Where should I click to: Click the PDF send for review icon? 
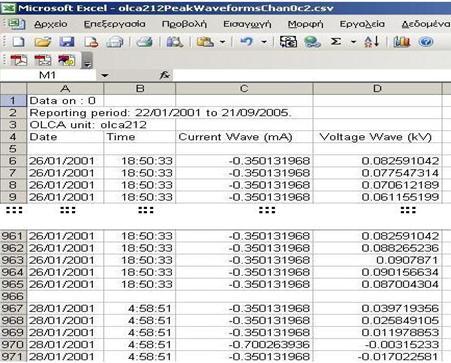67,60
